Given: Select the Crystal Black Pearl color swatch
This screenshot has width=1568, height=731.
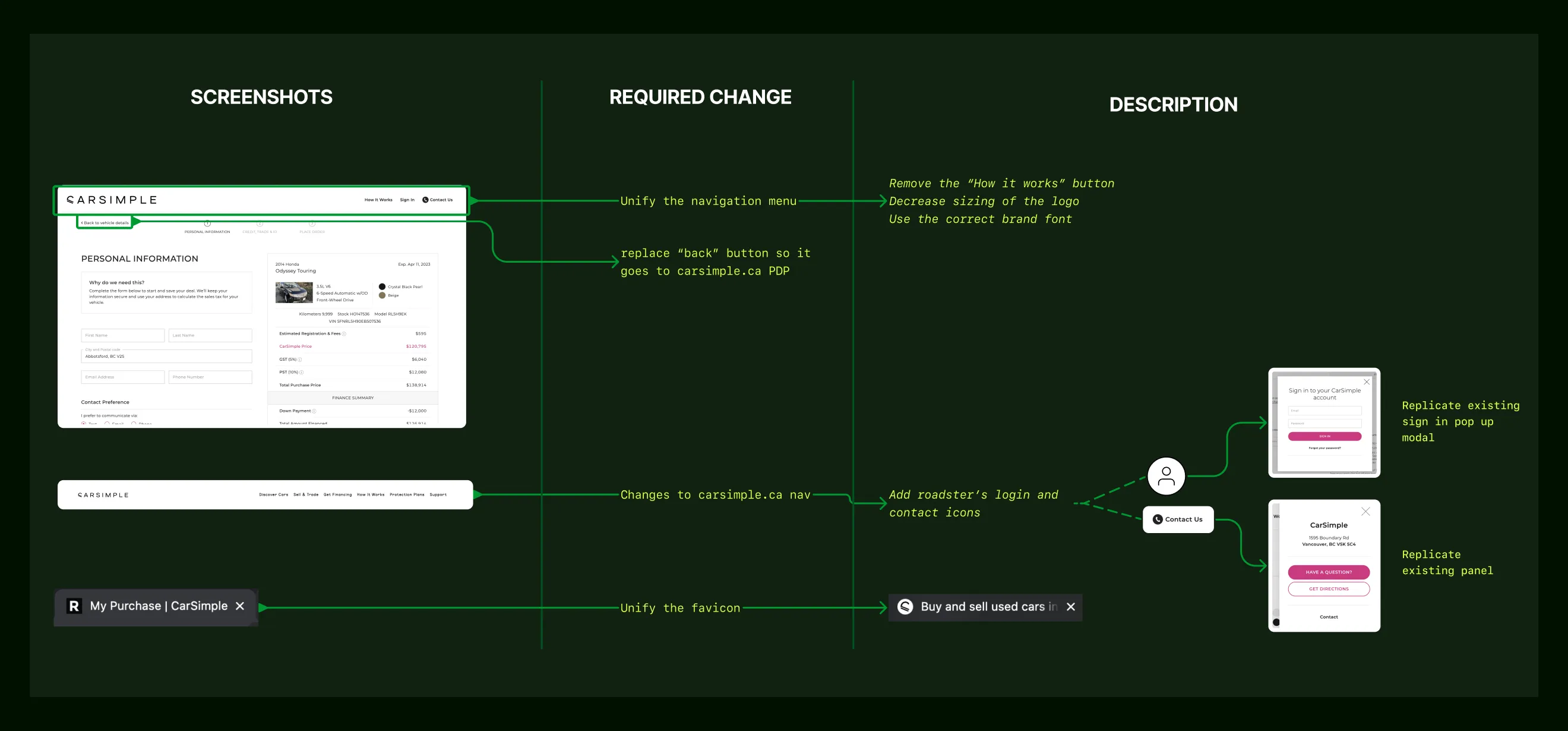Looking at the screenshot, I should (x=382, y=286).
